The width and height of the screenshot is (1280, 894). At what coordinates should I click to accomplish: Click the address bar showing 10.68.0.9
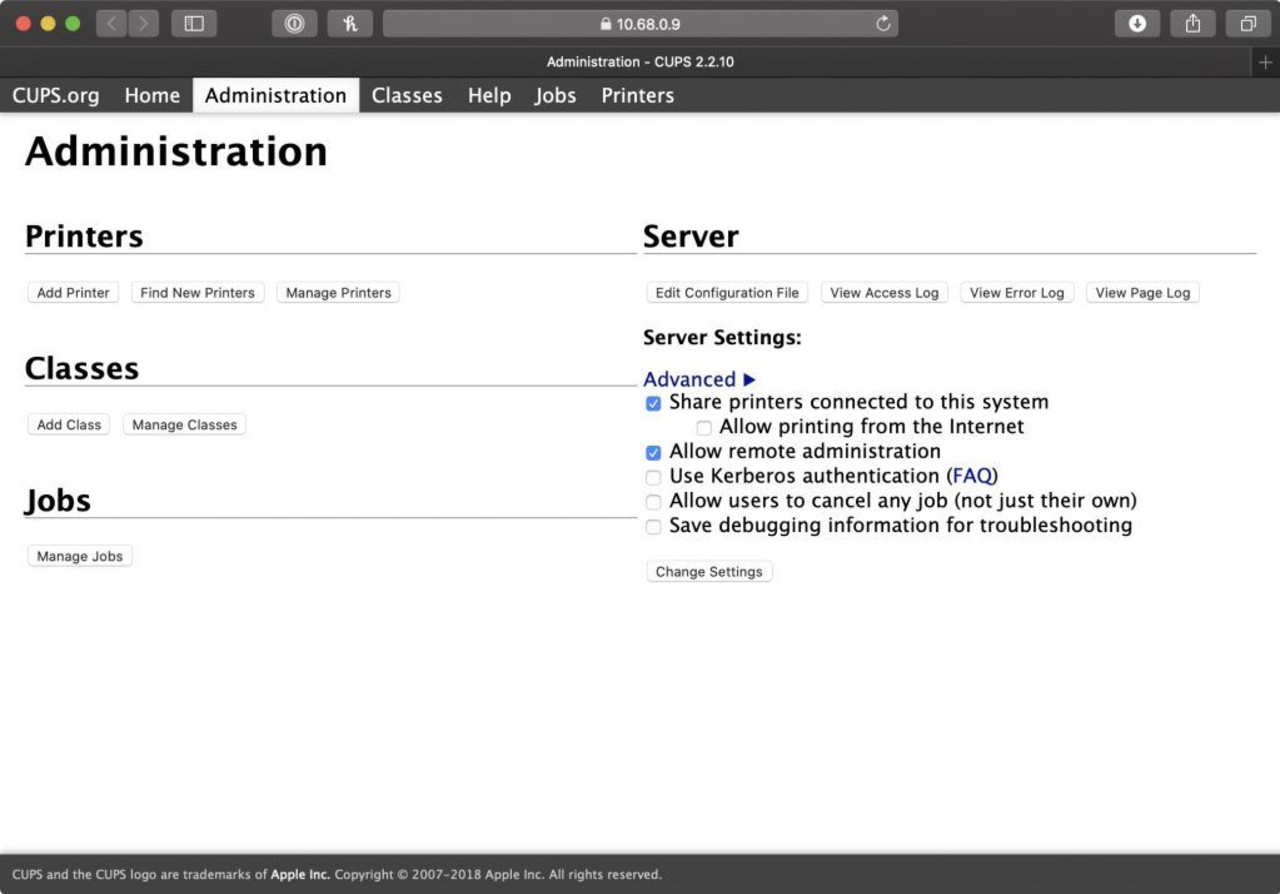640,24
